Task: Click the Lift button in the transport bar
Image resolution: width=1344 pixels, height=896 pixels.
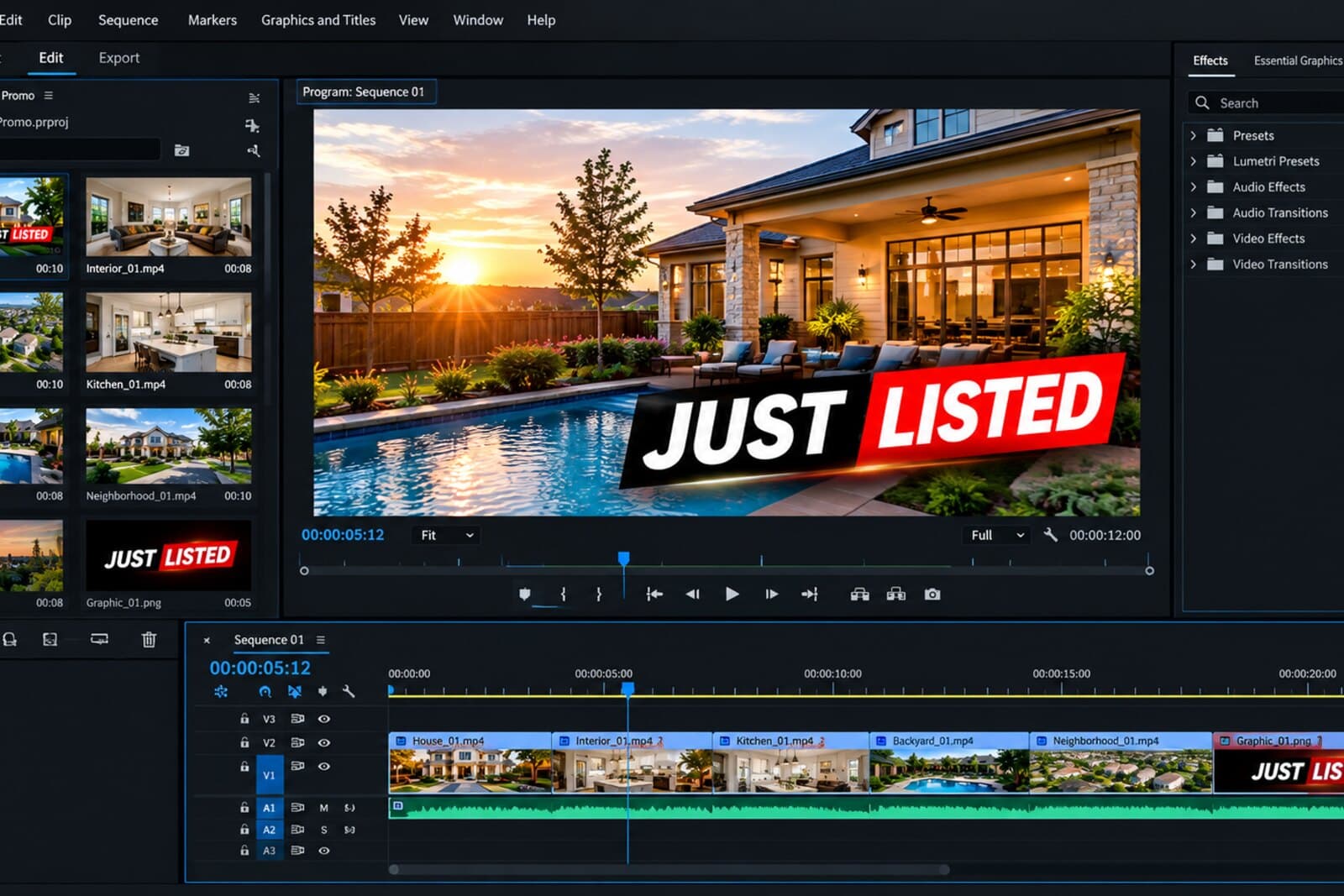Action: [x=859, y=595]
